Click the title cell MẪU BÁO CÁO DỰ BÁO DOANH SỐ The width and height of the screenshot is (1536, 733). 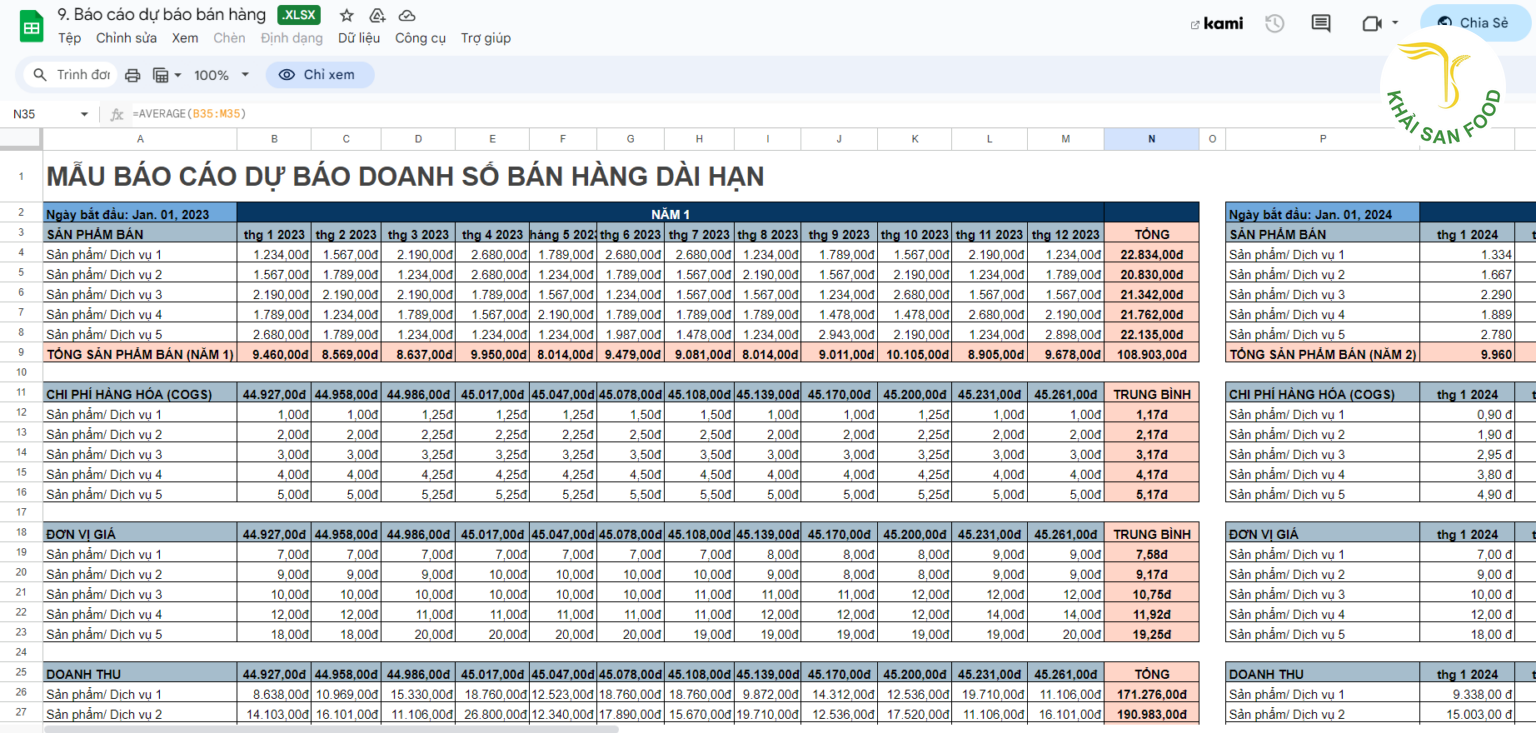[x=405, y=177]
